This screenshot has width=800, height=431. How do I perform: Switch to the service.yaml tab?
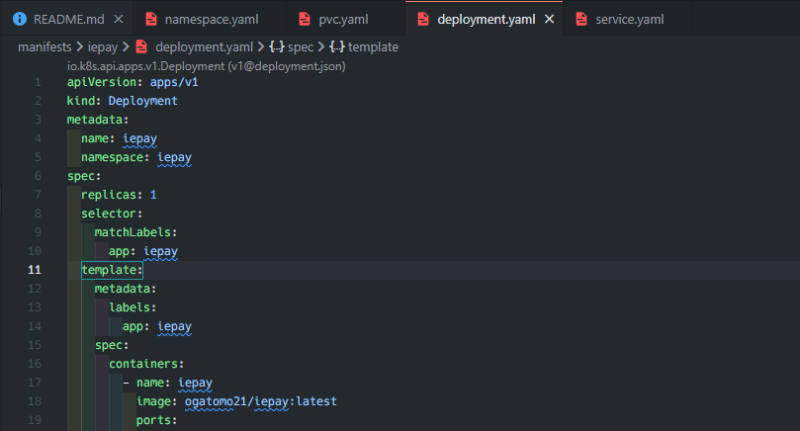click(629, 19)
